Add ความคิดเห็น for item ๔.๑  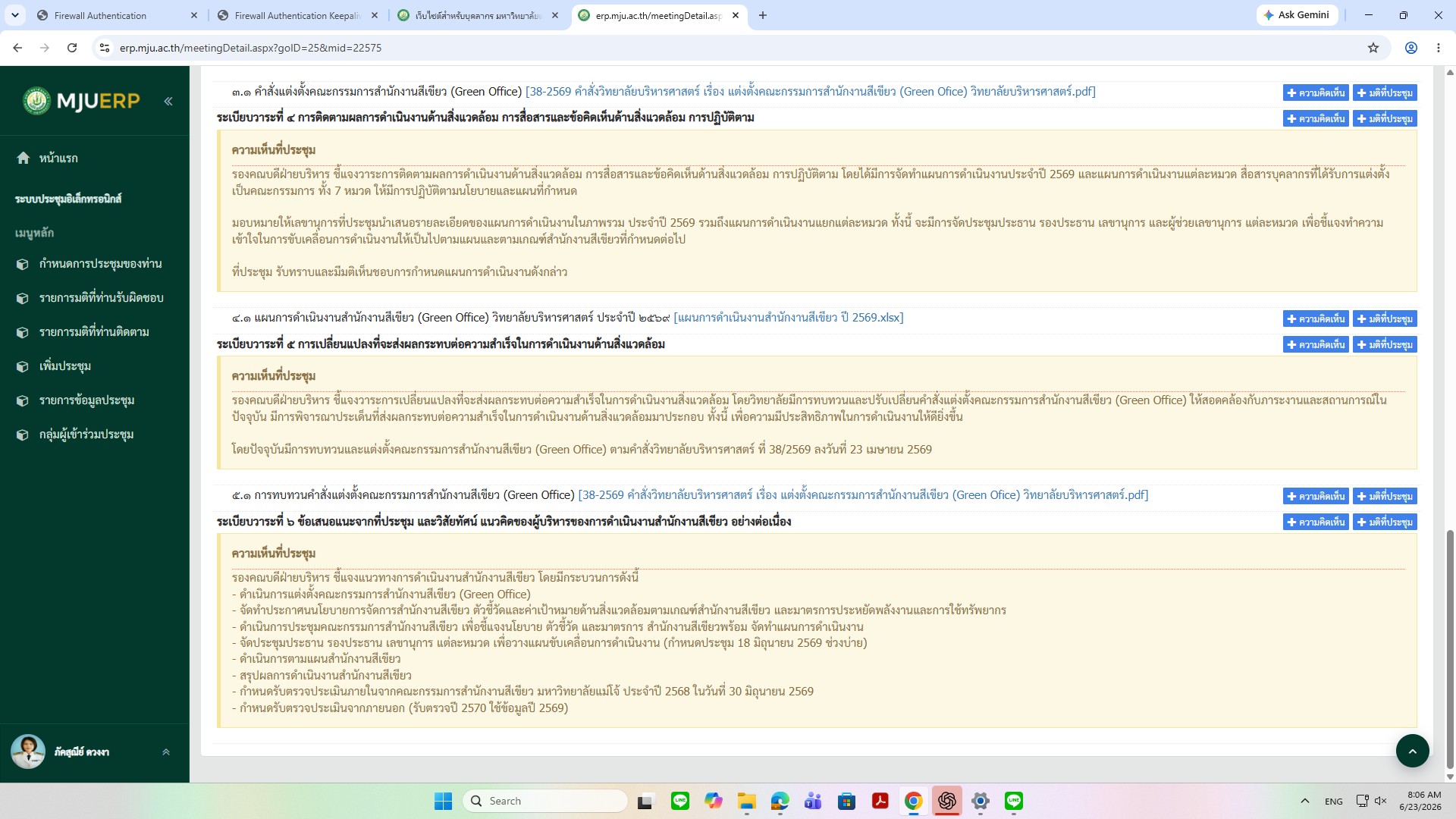coord(1316,318)
